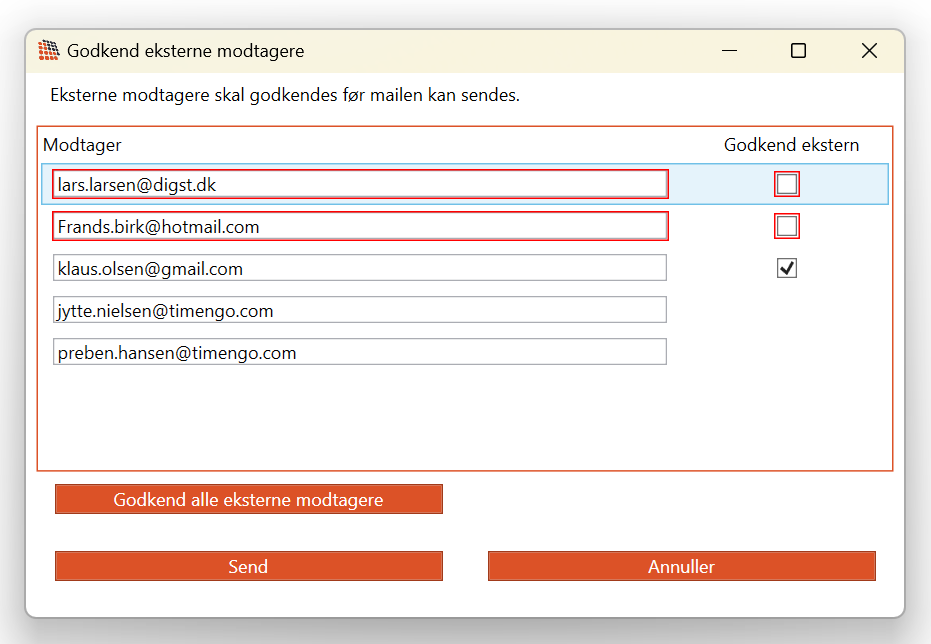Approve lars.larsen@digst.dk via its checkbox
The height and width of the screenshot is (644, 931).
click(787, 184)
